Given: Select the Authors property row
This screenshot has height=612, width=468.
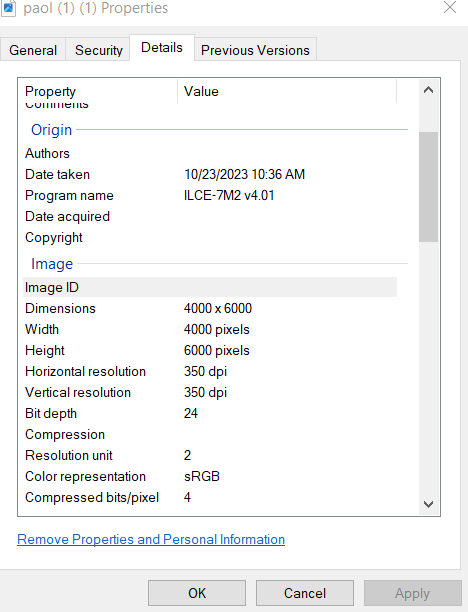Looking at the screenshot, I should (210, 153).
